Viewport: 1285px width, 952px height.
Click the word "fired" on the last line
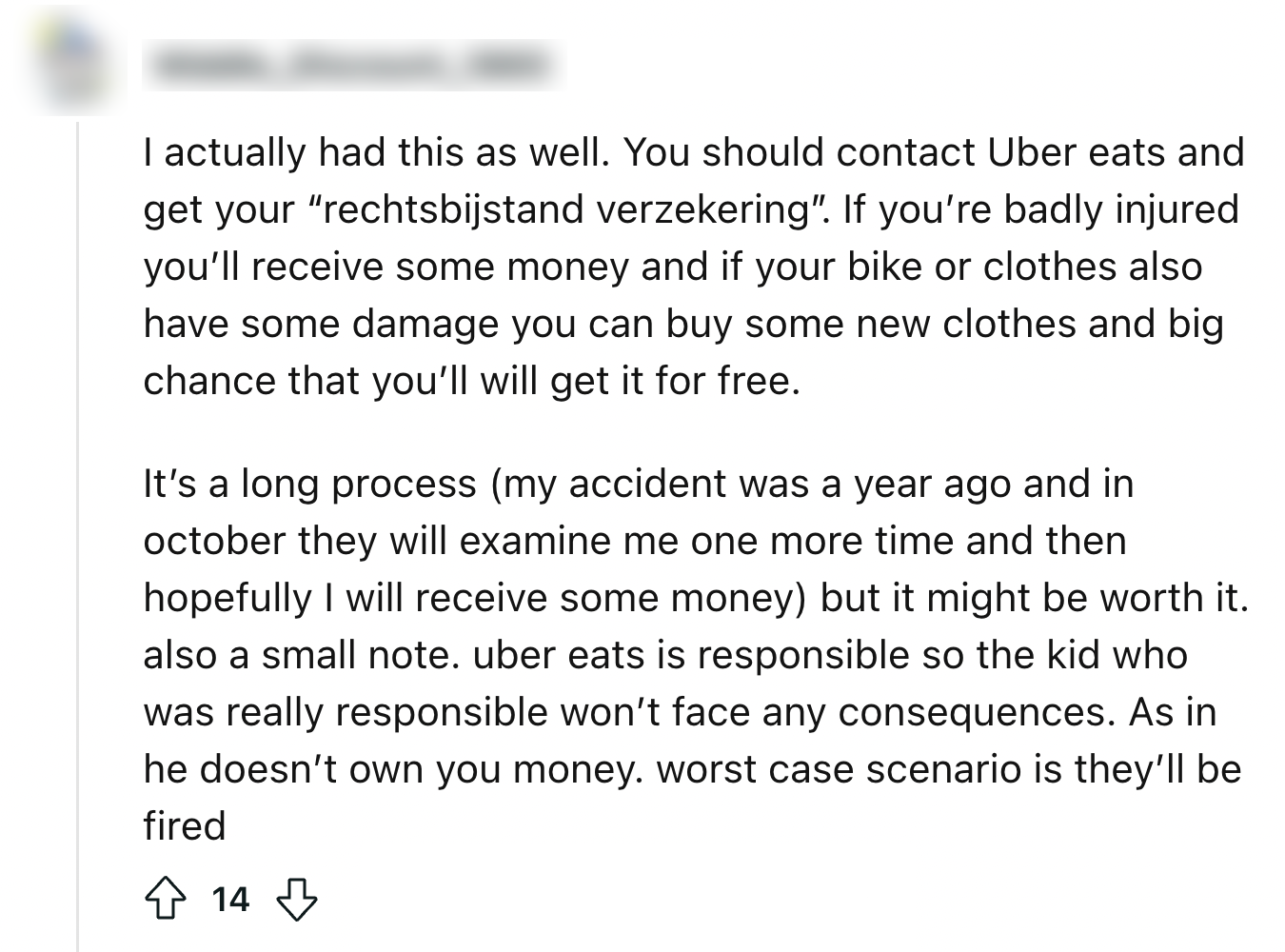pos(185,825)
